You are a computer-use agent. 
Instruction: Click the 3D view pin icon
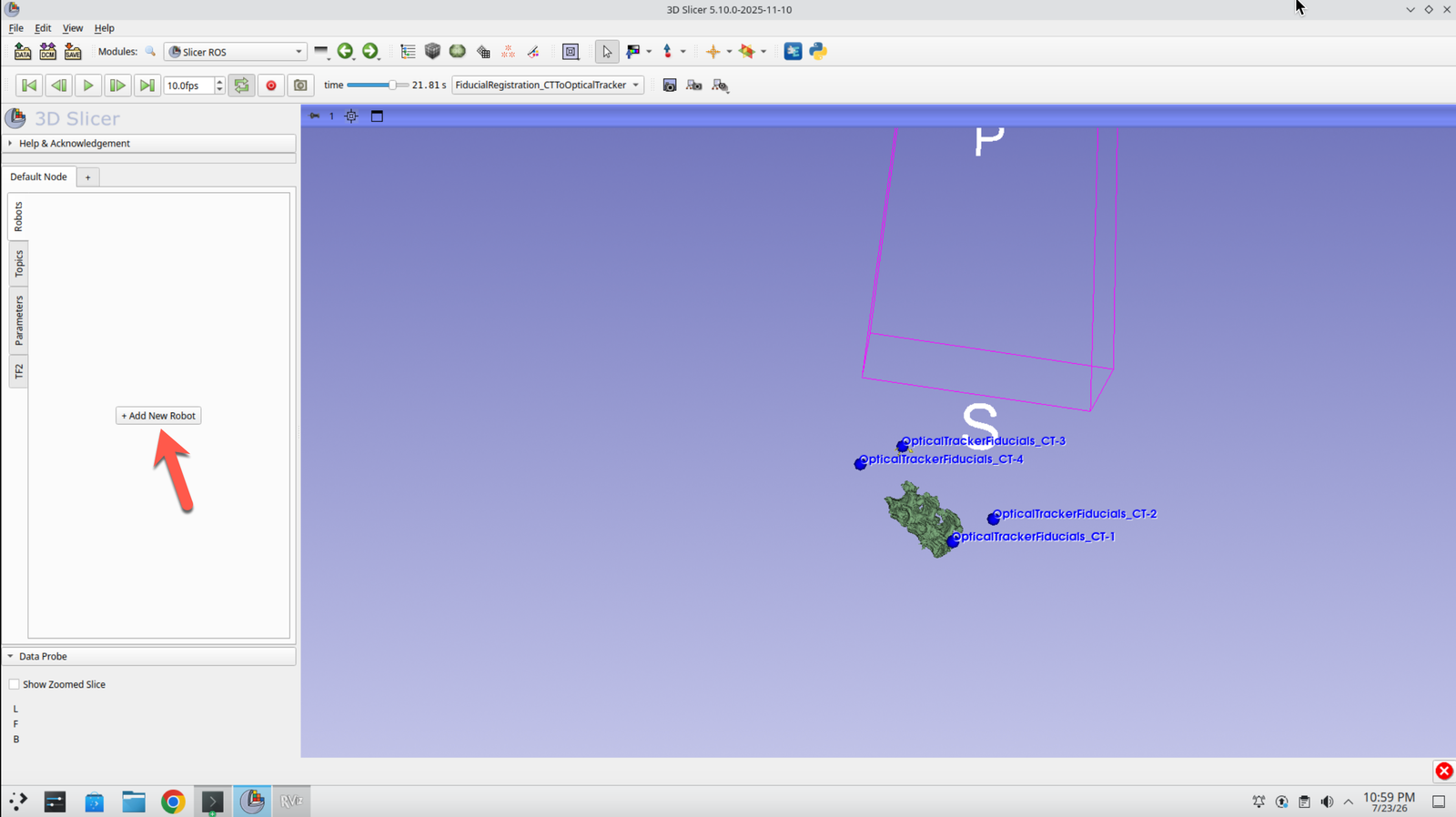314,116
